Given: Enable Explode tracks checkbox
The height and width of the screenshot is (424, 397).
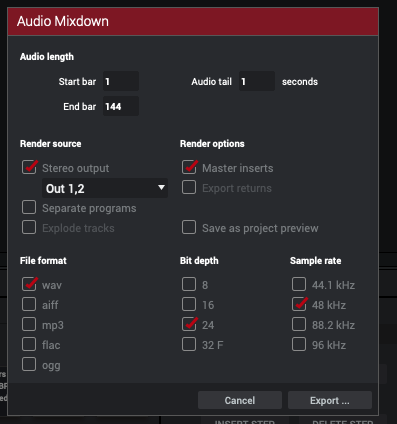Looking at the screenshot, I should 29,227.
